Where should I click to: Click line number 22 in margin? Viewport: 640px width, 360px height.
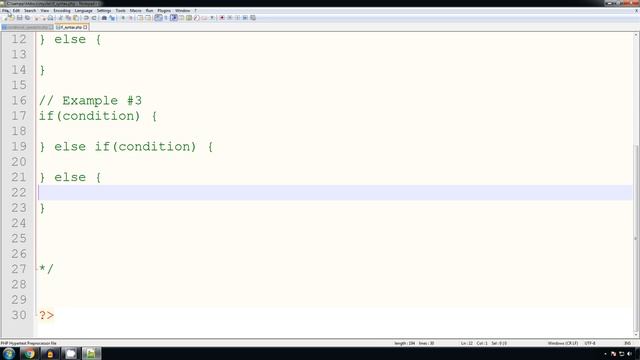pos(19,192)
